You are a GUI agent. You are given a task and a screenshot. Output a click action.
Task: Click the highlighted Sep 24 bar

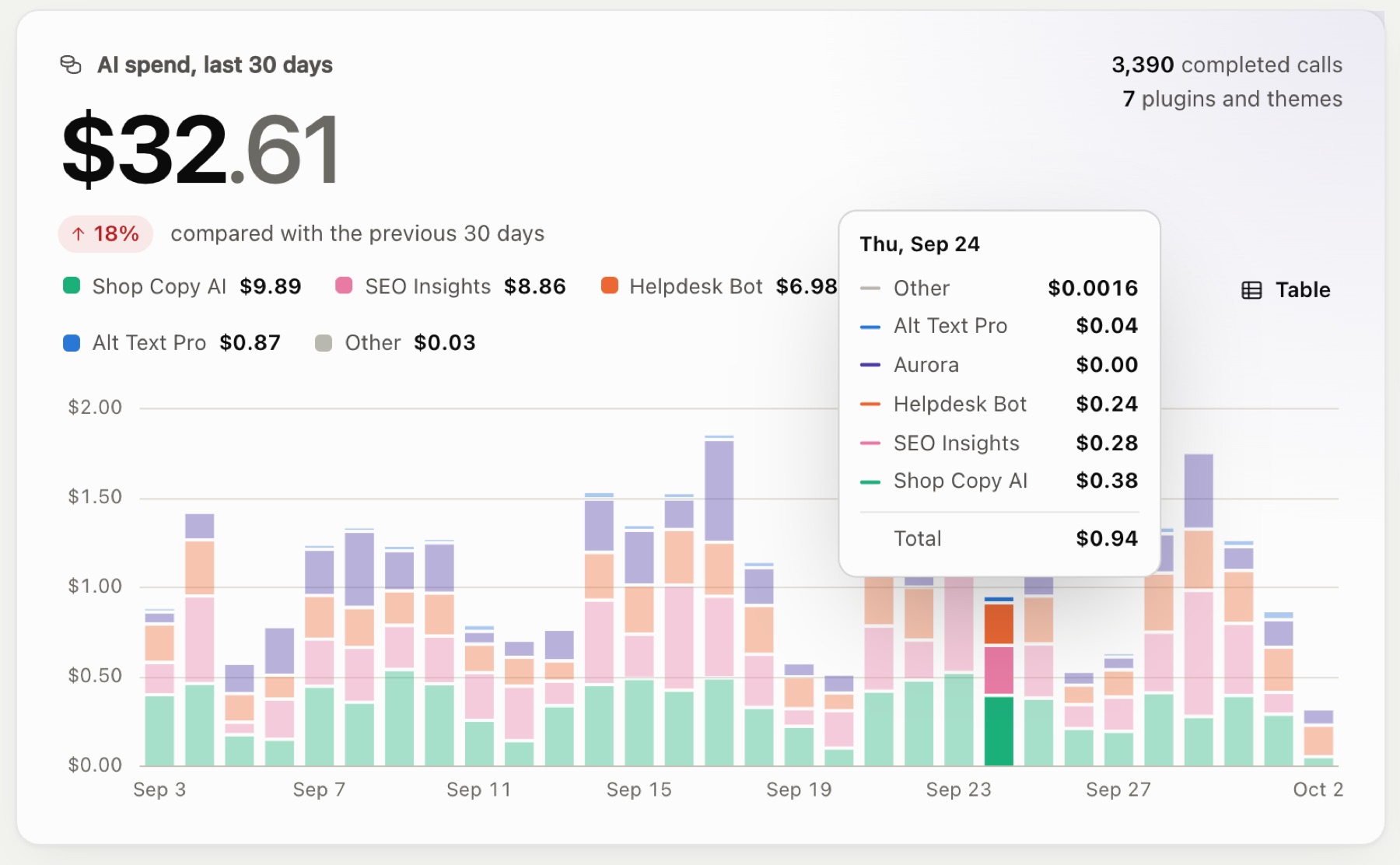pos(999,681)
